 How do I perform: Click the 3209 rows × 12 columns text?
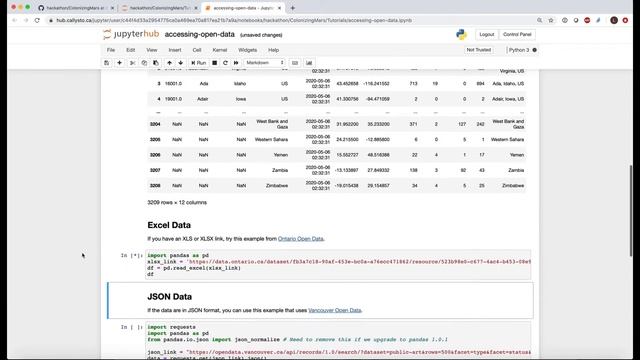177,202
